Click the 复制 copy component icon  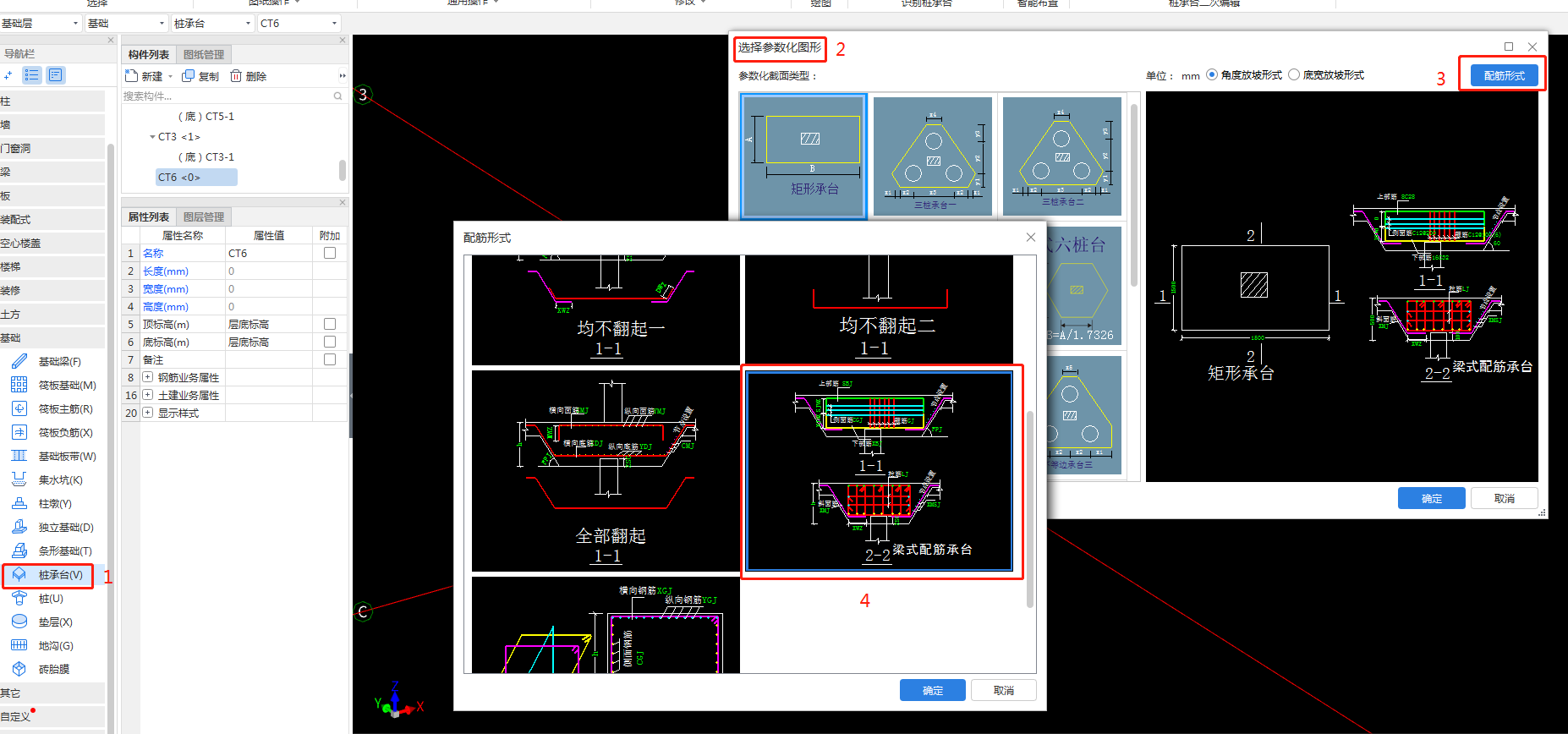(x=189, y=76)
